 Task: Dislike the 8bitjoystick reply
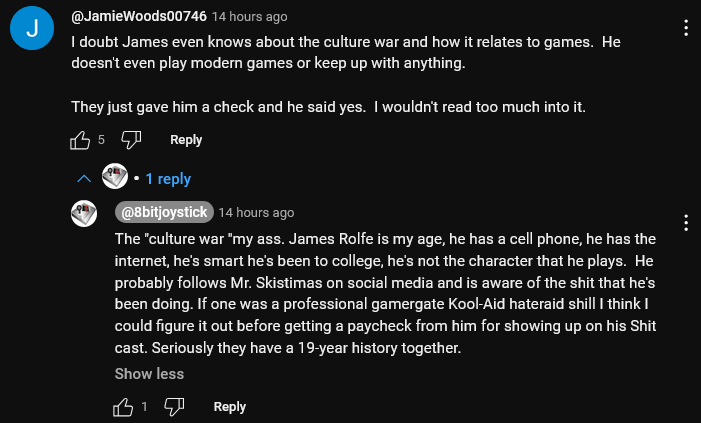175,407
